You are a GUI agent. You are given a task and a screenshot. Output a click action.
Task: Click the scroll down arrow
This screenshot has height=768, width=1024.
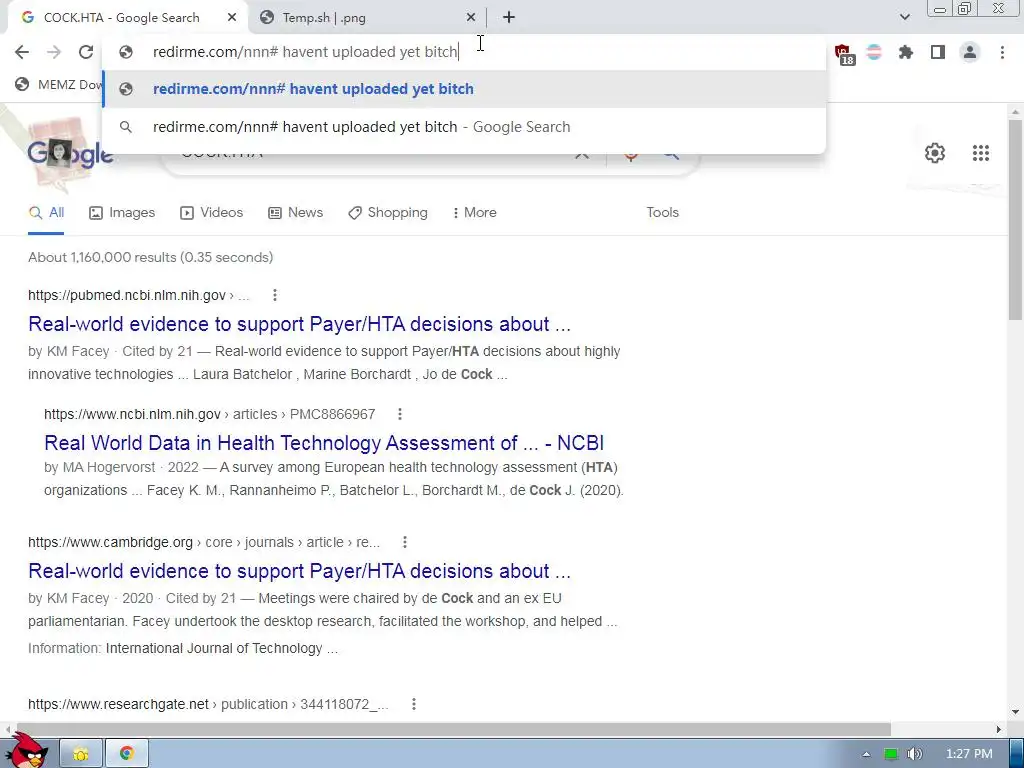(x=1016, y=712)
